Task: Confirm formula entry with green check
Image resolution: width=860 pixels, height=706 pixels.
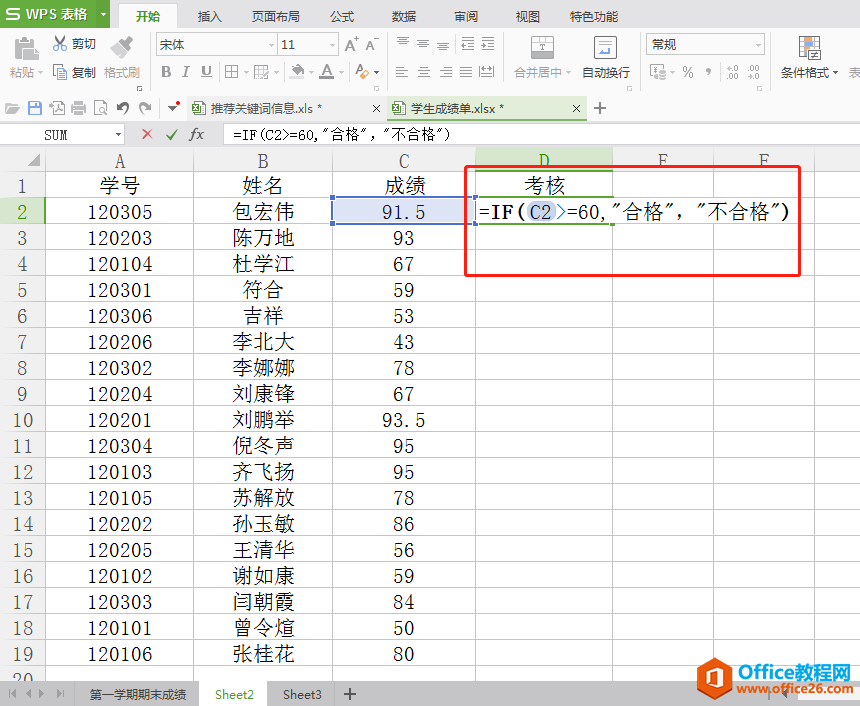Action: tap(172, 134)
